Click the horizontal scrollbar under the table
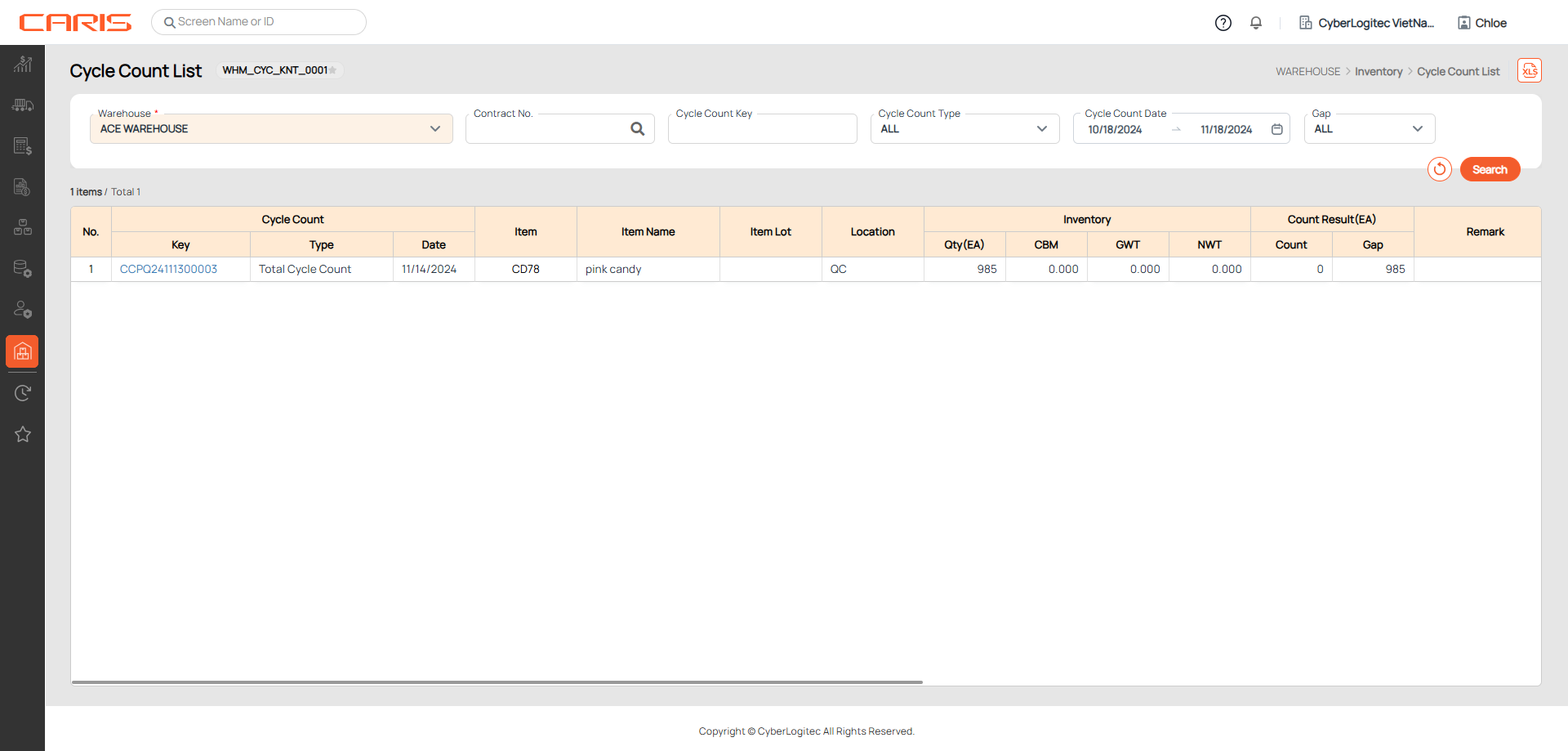This screenshot has width=1568, height=751. point(497,682)
